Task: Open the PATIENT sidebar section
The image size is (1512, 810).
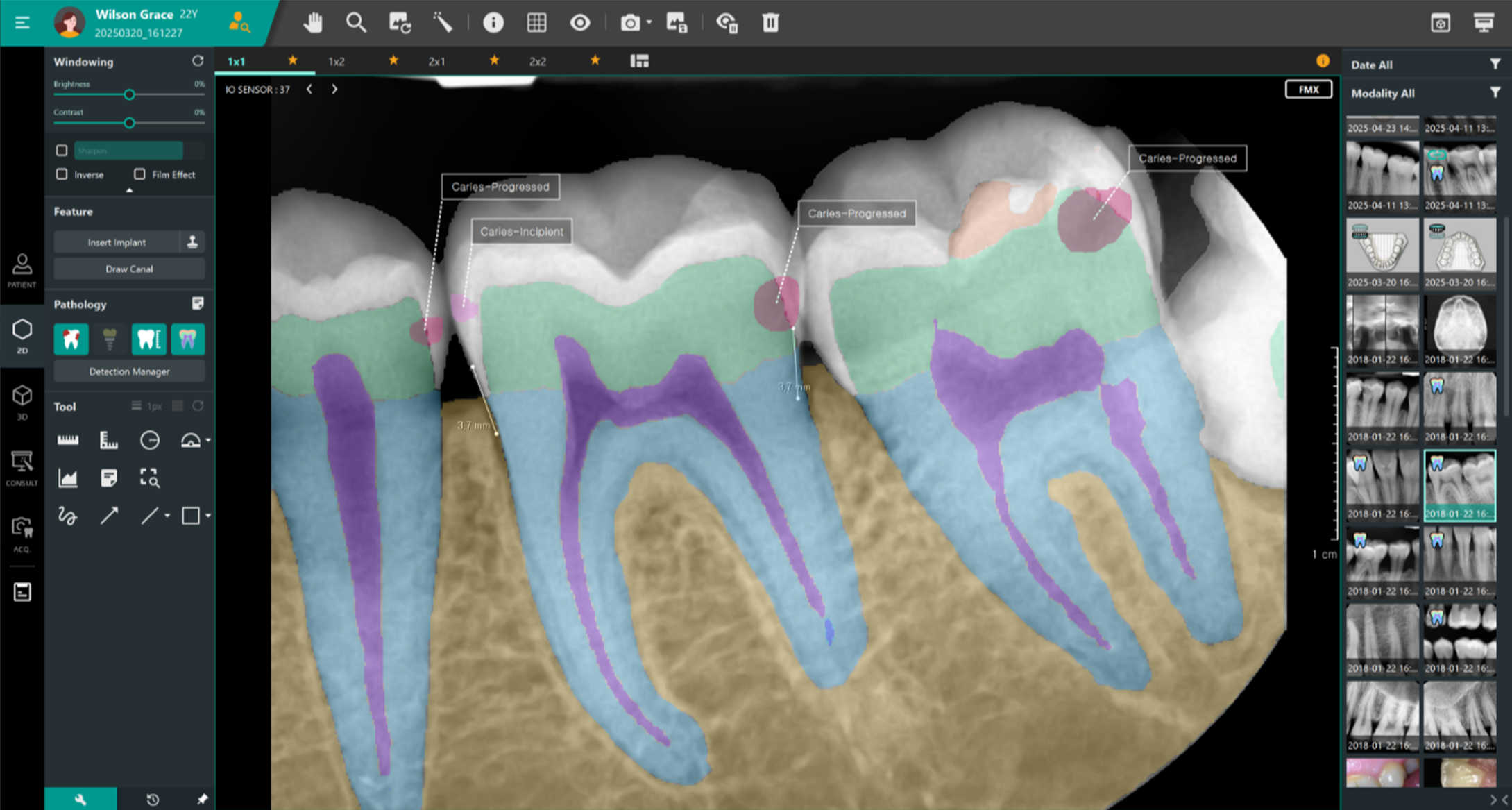Action: coord(22,271)
